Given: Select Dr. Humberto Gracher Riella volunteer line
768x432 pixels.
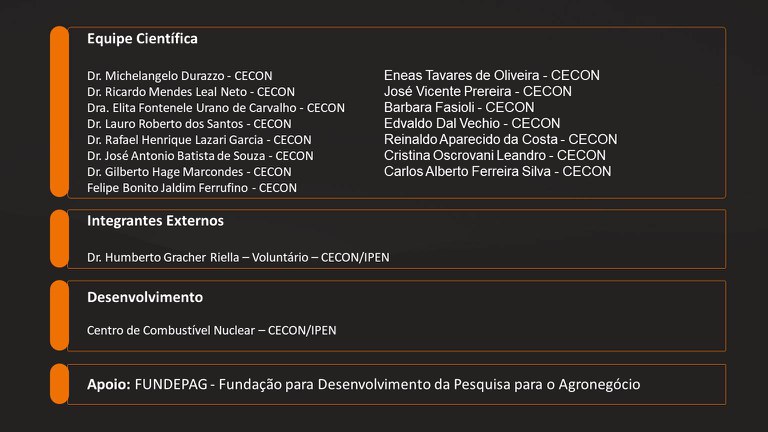Looking at the screenshot, I should tap(238, 258).
